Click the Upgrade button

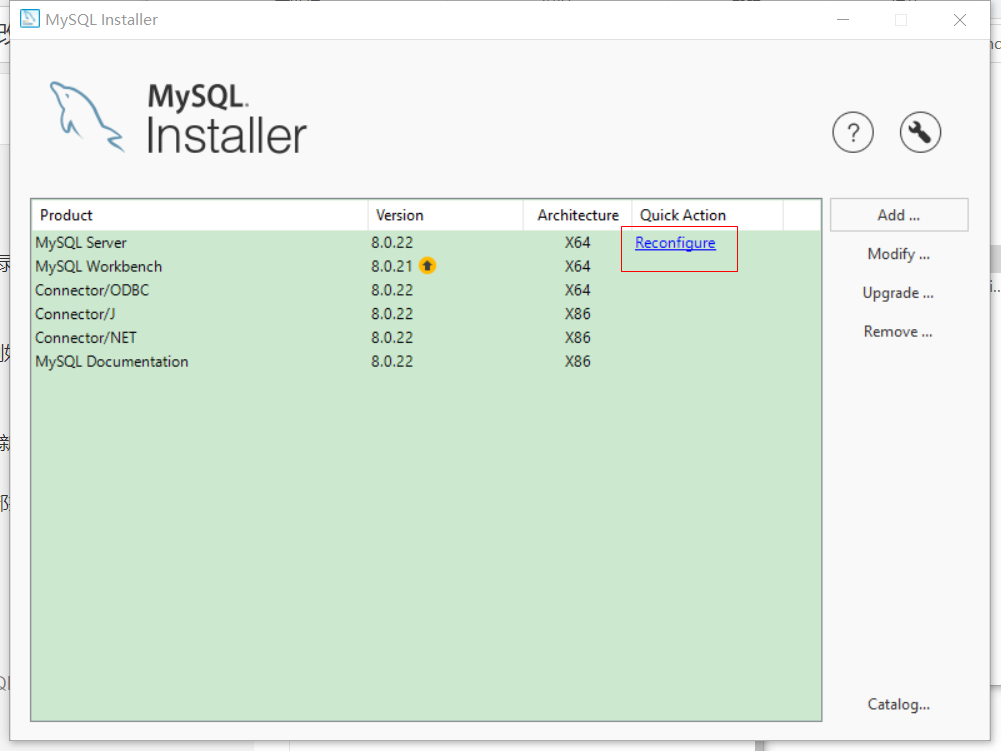pyautogui.click(x=897, y=292)
